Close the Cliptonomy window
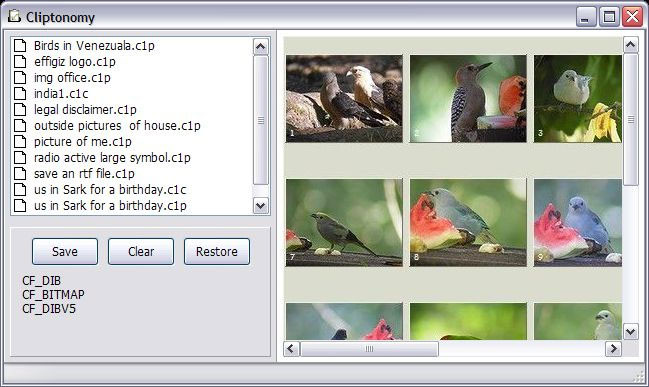649x387 pixels. (633, 17)
